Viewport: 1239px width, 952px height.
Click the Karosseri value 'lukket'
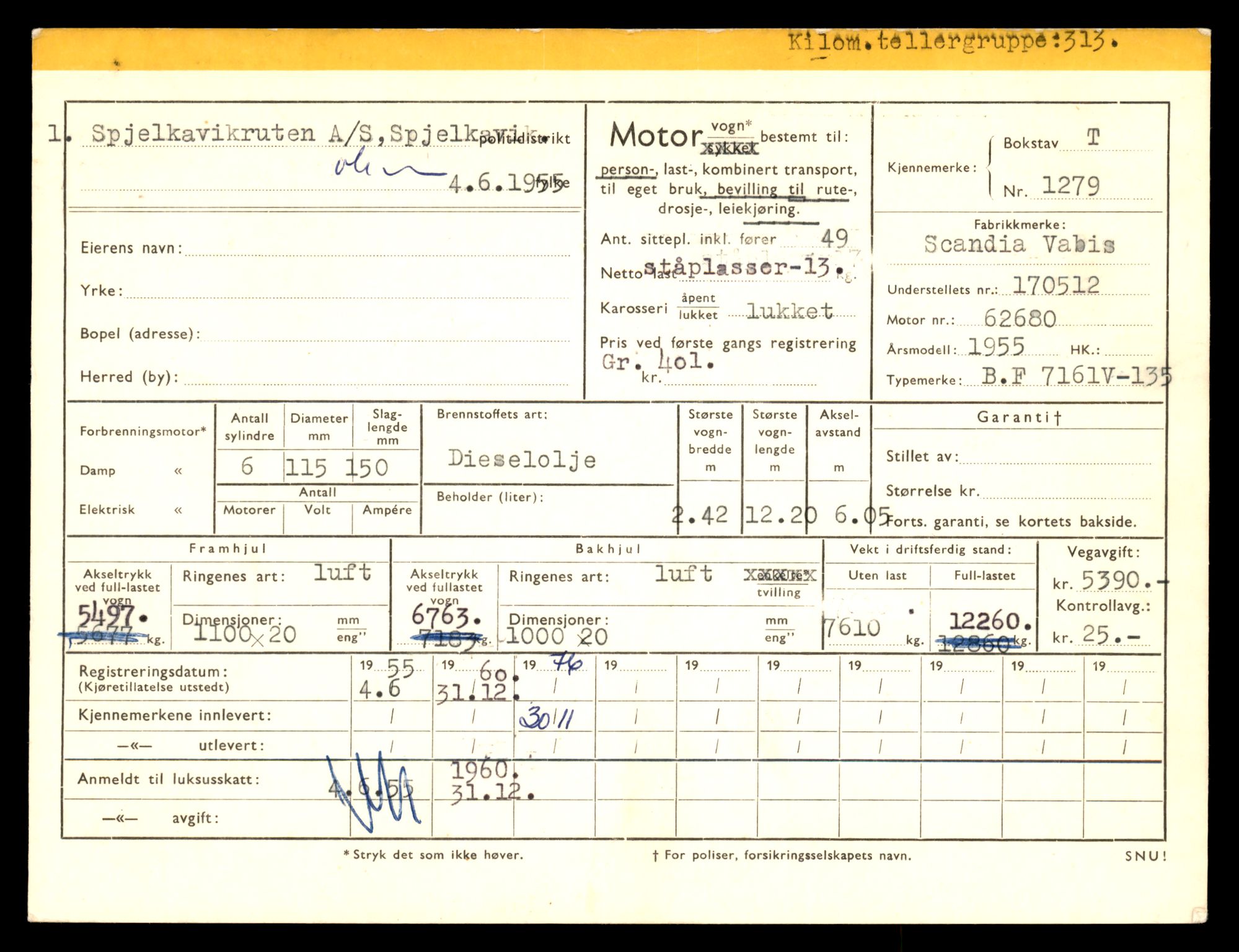(790, 311)
